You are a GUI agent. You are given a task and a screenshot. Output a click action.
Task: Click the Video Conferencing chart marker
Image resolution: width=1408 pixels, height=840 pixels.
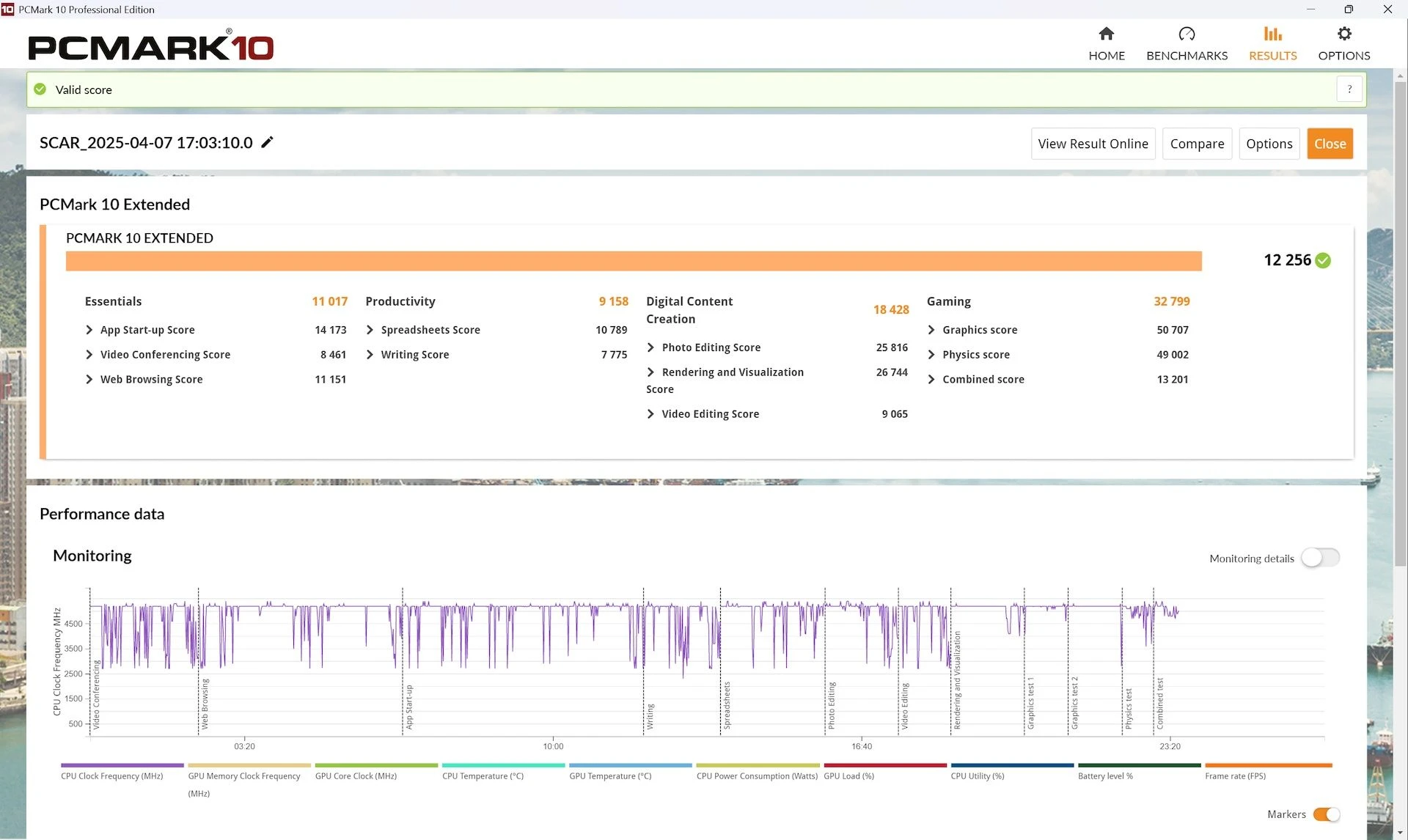point(95,695)
